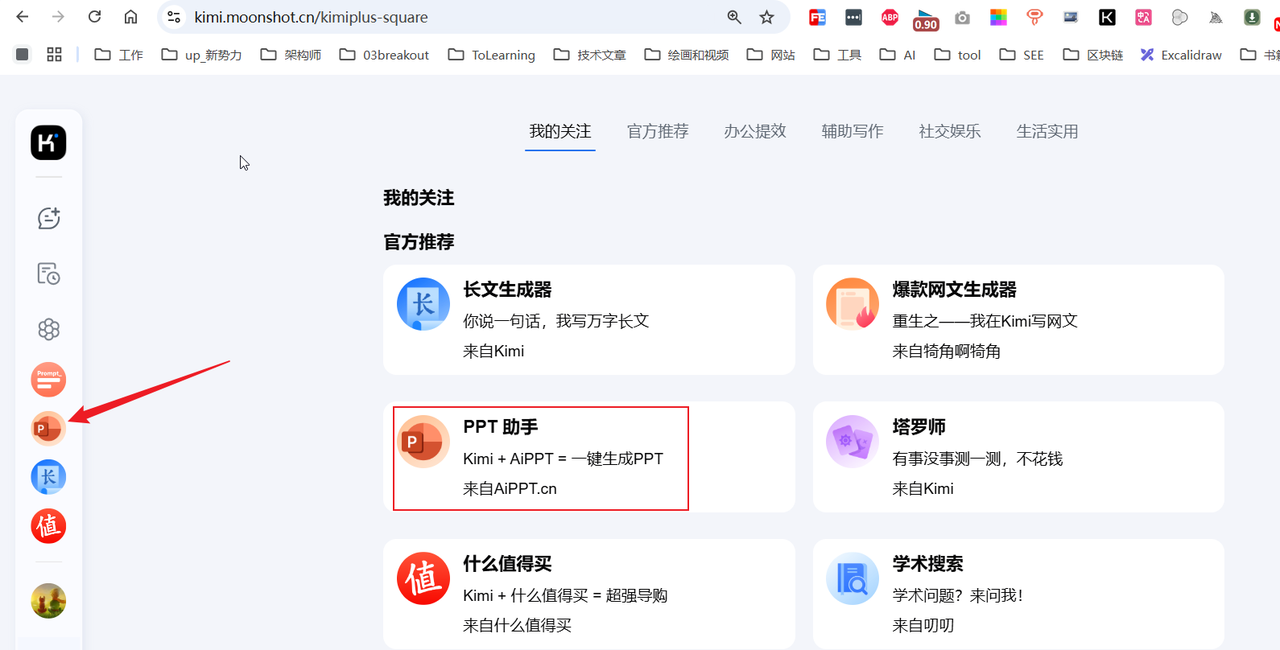Open the 工作 bookmark folder
The height and width of the screenshot is (650, 1280).
[119, 54]
